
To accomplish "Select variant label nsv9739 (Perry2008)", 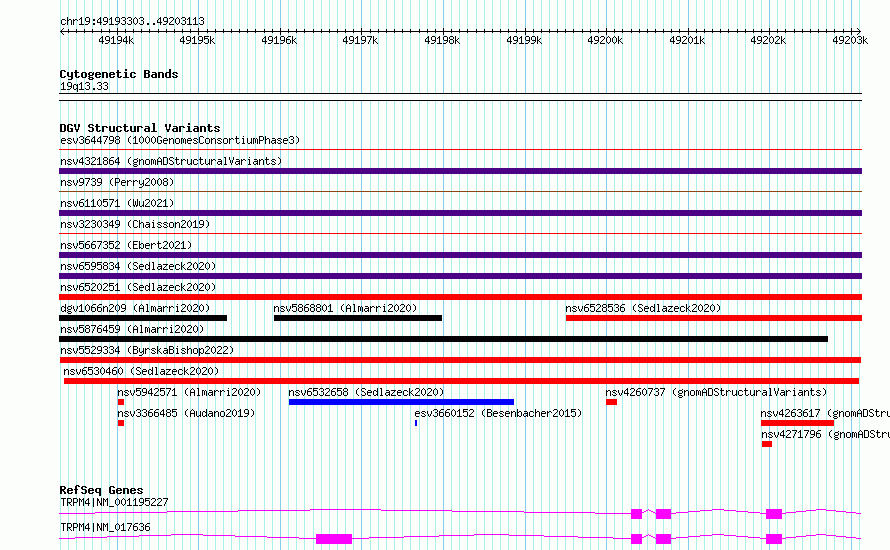I will [117, 182].
